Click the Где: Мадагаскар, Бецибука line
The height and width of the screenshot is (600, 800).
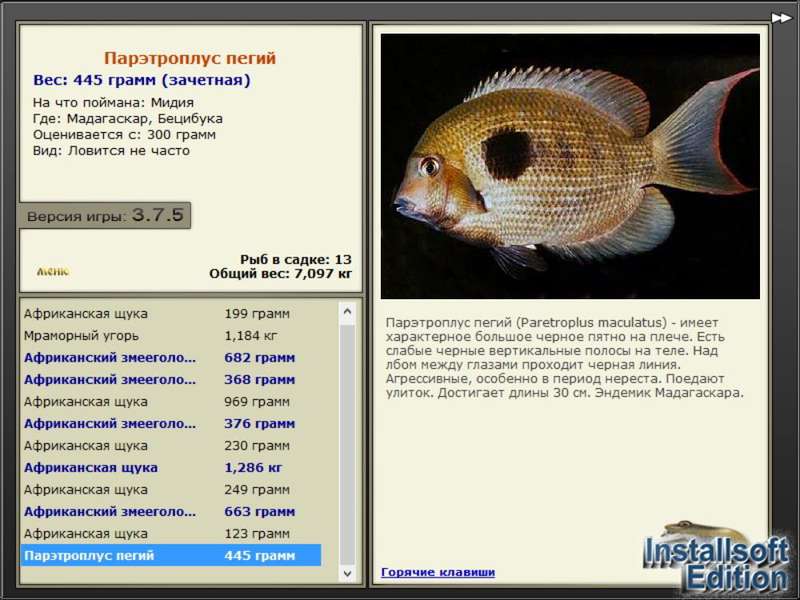coord(128,119)
